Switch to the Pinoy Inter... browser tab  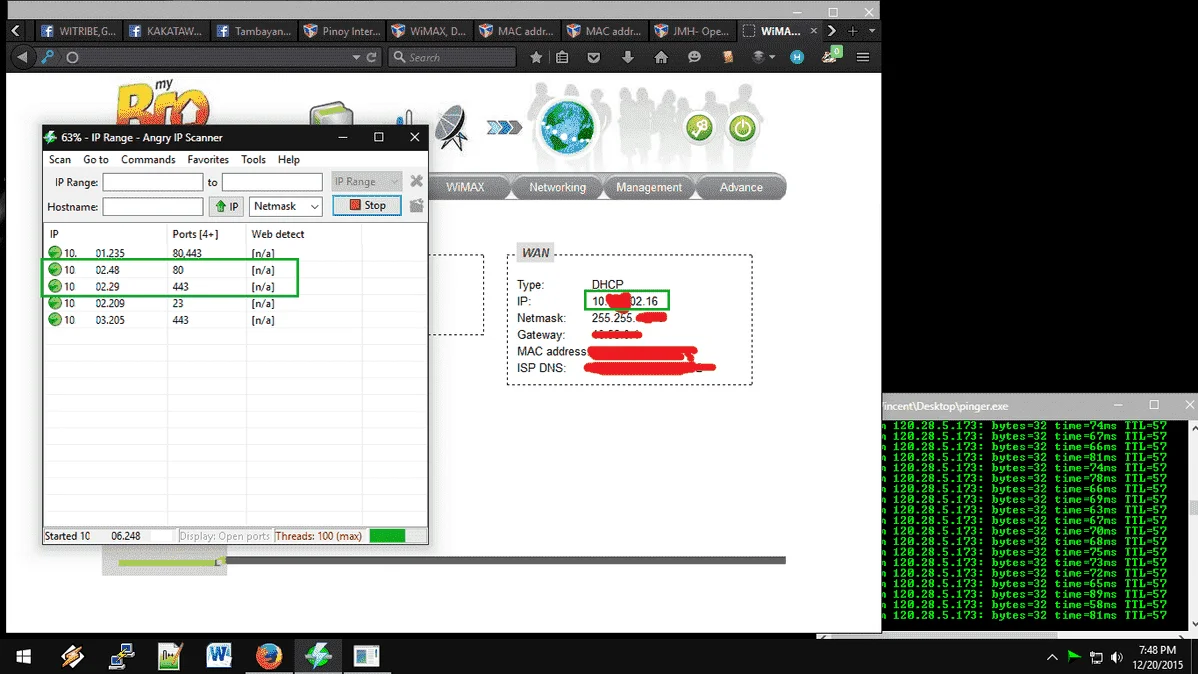342,31
